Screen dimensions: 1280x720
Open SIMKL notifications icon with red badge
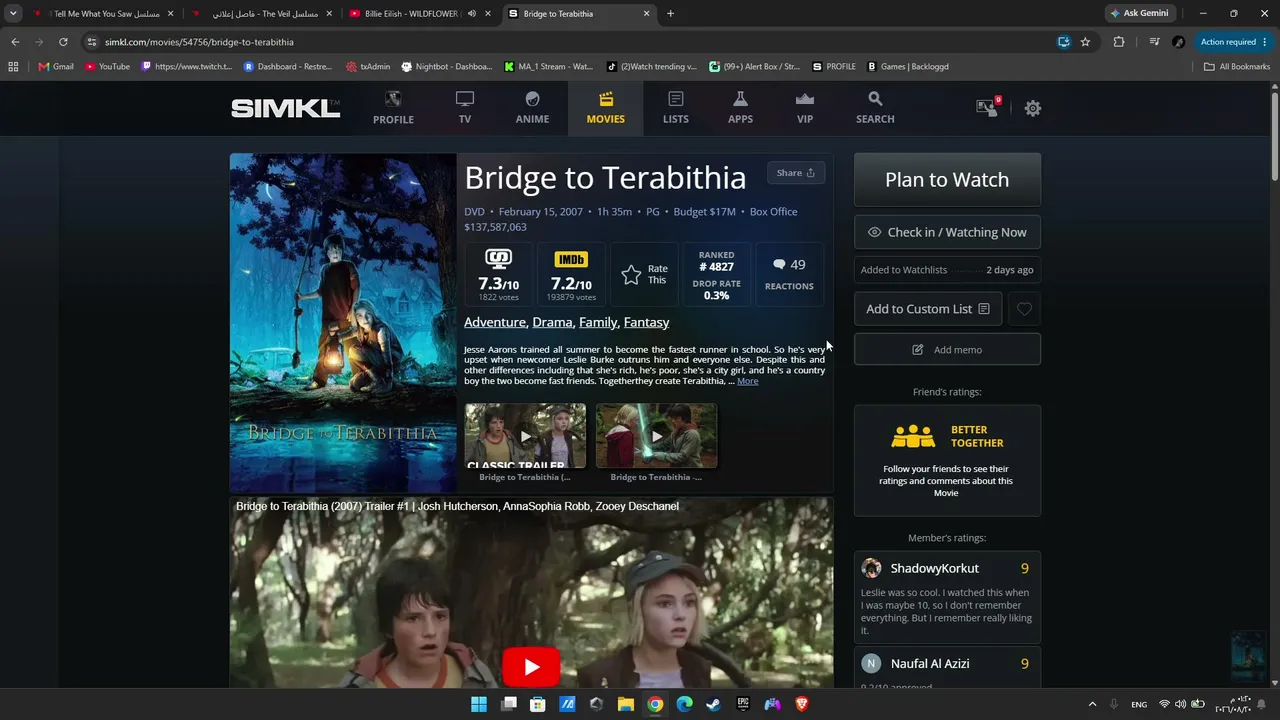click(988, 107)
